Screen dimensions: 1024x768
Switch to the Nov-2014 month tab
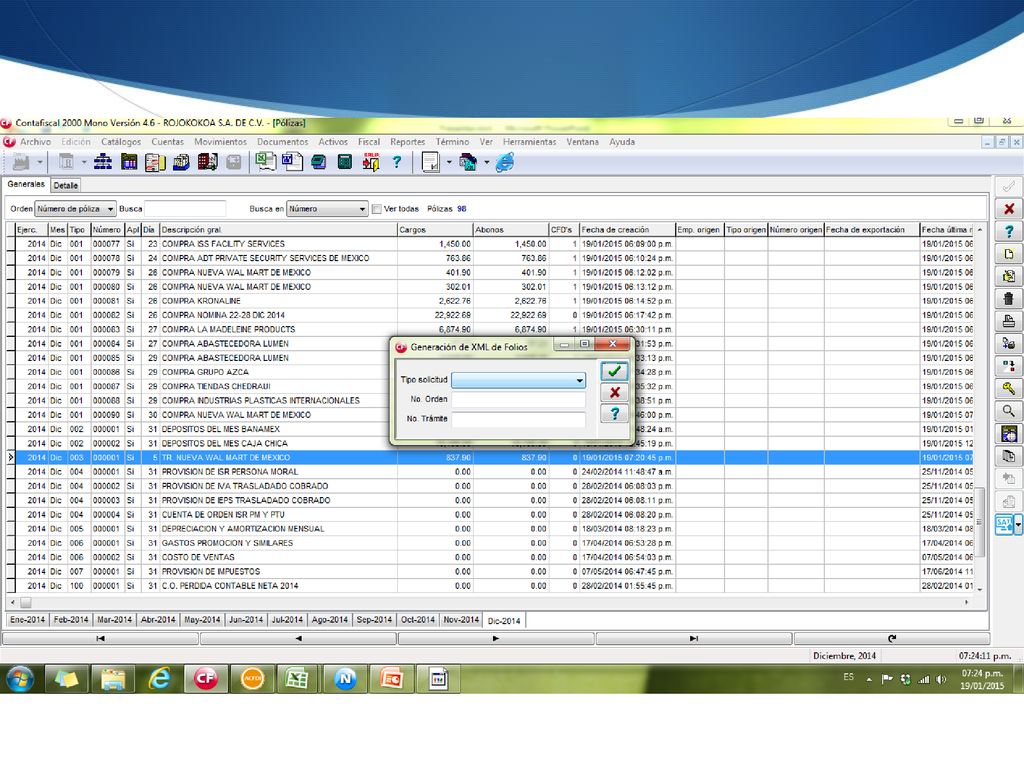coord(461,620)
